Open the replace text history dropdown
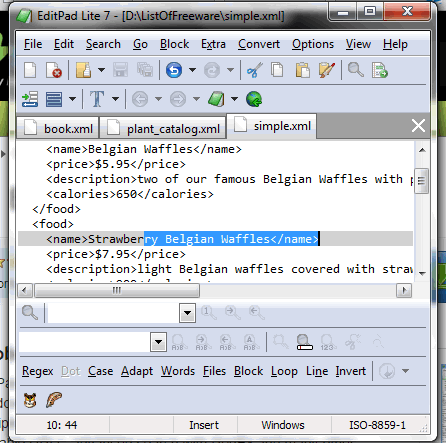The image size is (446, 443). (158, 342)
